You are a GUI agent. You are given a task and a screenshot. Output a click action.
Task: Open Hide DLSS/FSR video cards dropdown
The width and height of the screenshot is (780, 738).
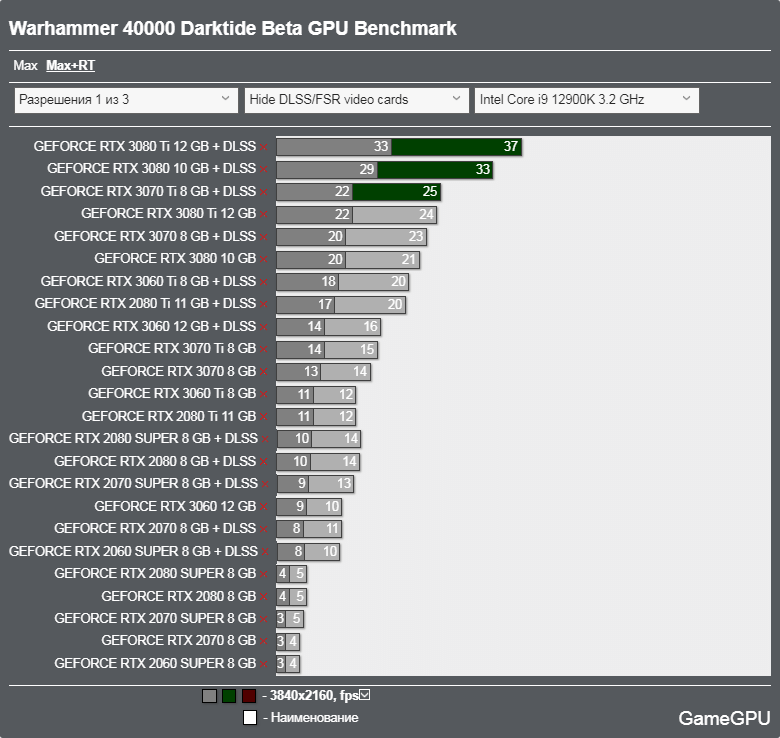tap(356, 100)
